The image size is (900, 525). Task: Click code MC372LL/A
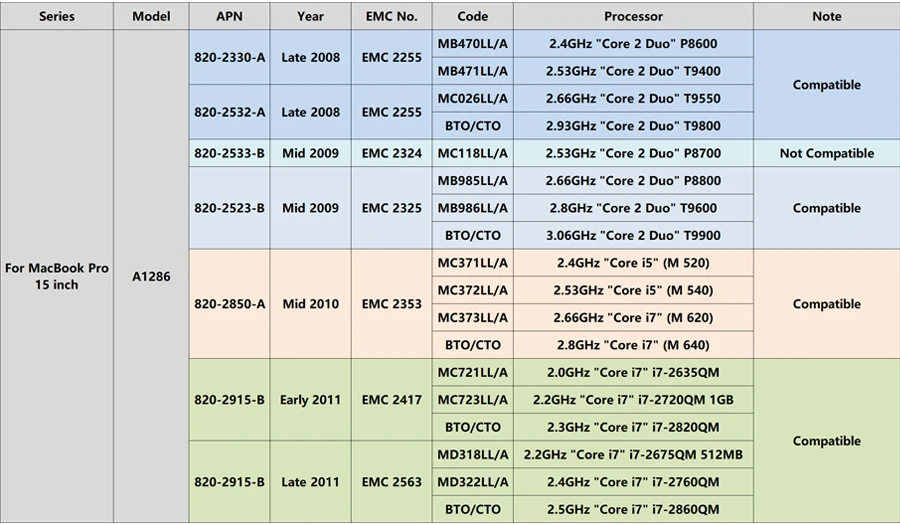pyautogui.click(x=472, y=290)
